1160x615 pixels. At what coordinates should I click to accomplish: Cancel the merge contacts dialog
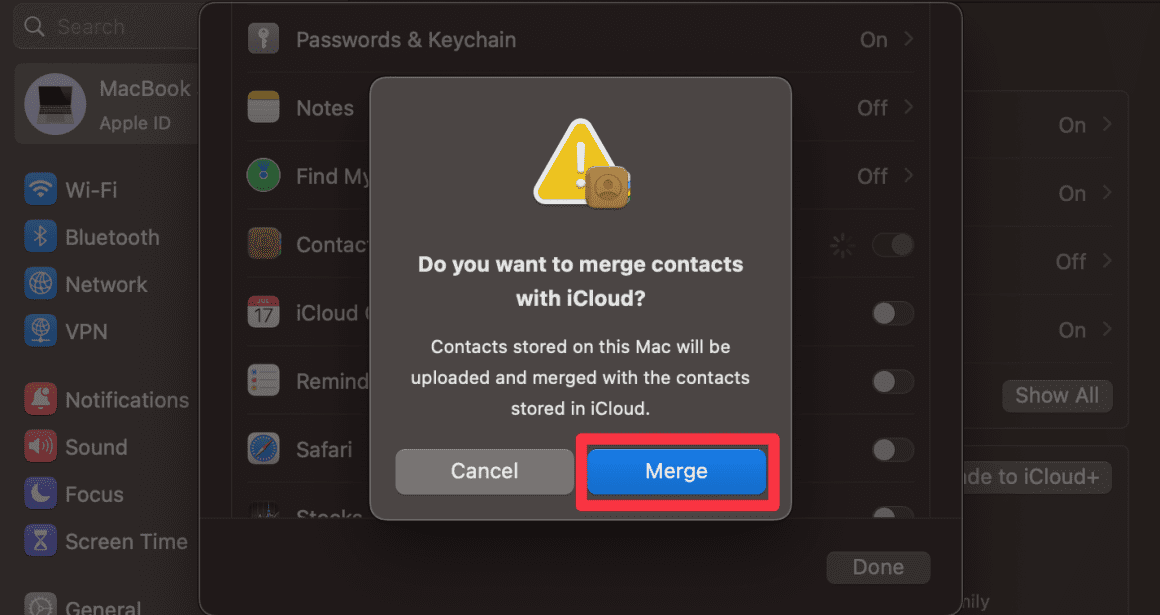484,471
